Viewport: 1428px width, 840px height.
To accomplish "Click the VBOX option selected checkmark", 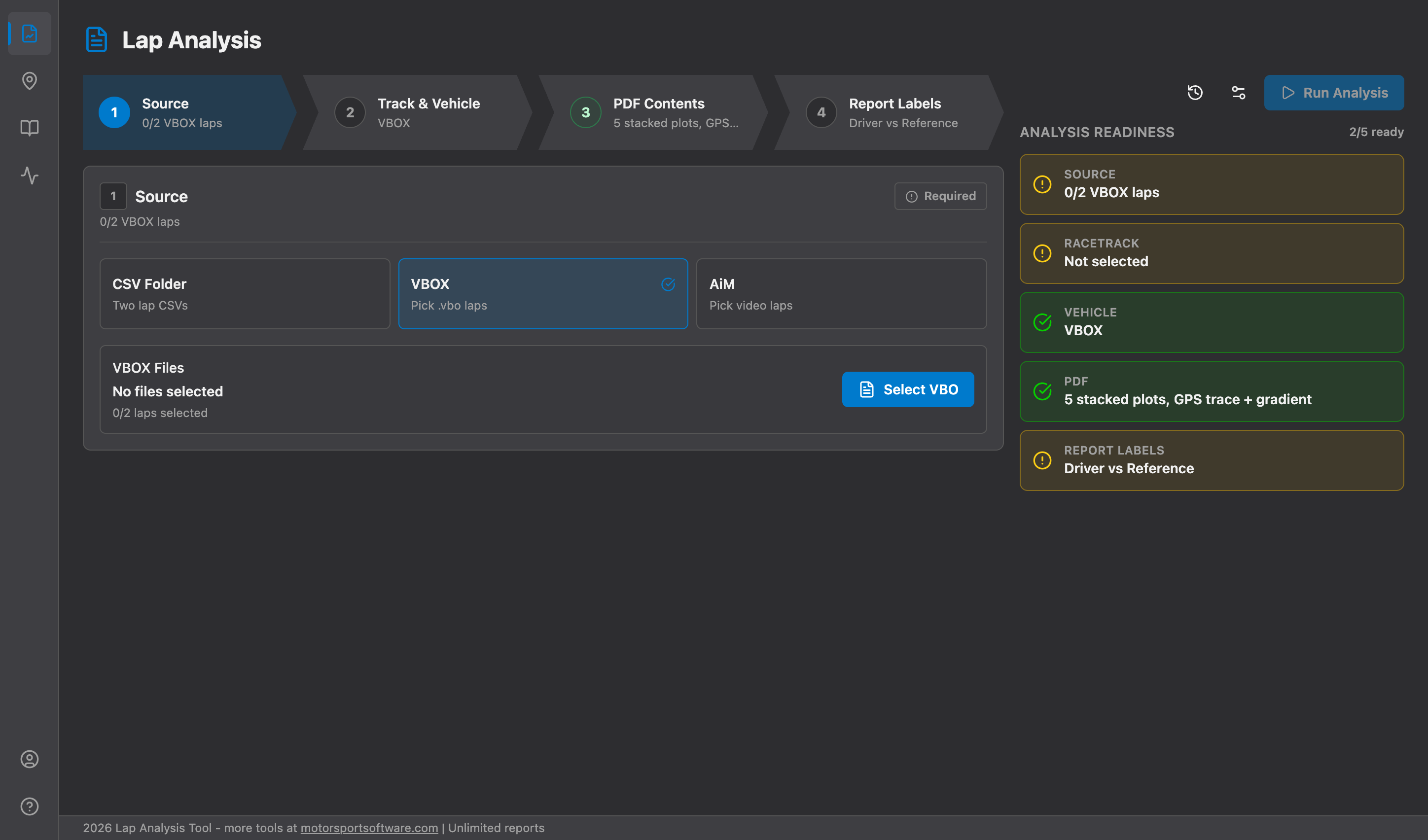I will 668,284.
